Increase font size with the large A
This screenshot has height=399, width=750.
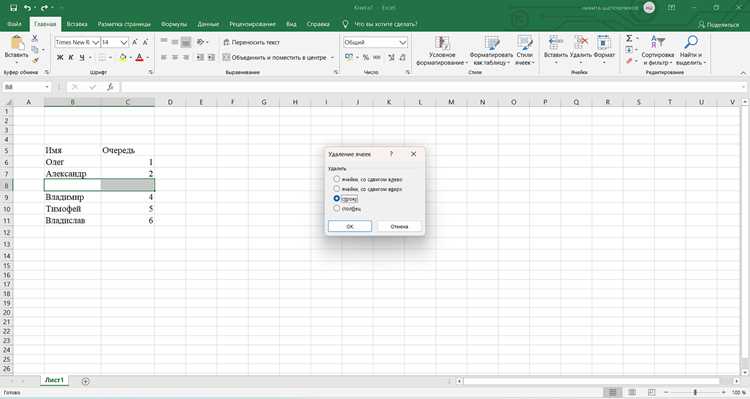tap(135, 43)
